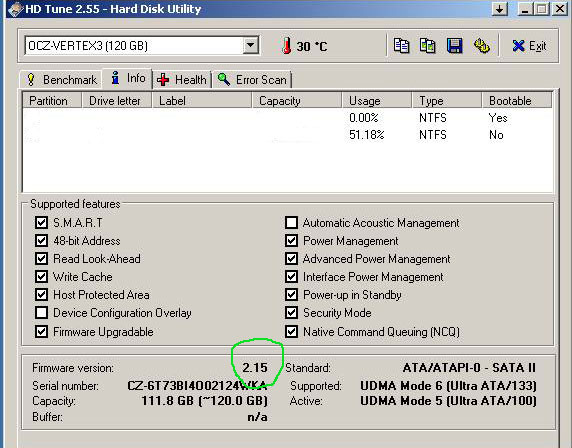Toggle the 48-bit Address checkbox
Image resolution: width=572 pixels, height=448 pixels.
point(41,241)
